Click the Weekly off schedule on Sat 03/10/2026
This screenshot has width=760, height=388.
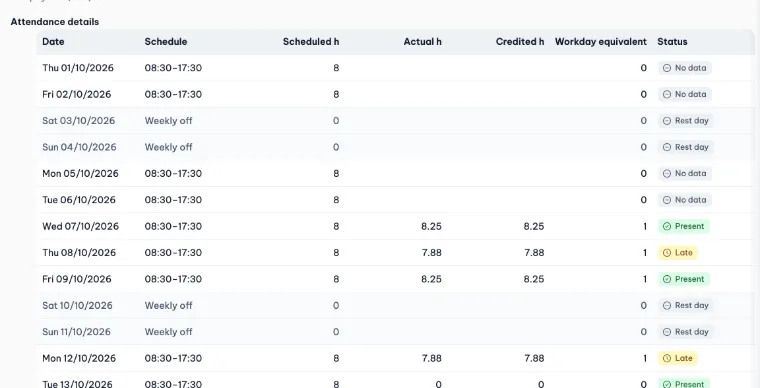[168, 121]
